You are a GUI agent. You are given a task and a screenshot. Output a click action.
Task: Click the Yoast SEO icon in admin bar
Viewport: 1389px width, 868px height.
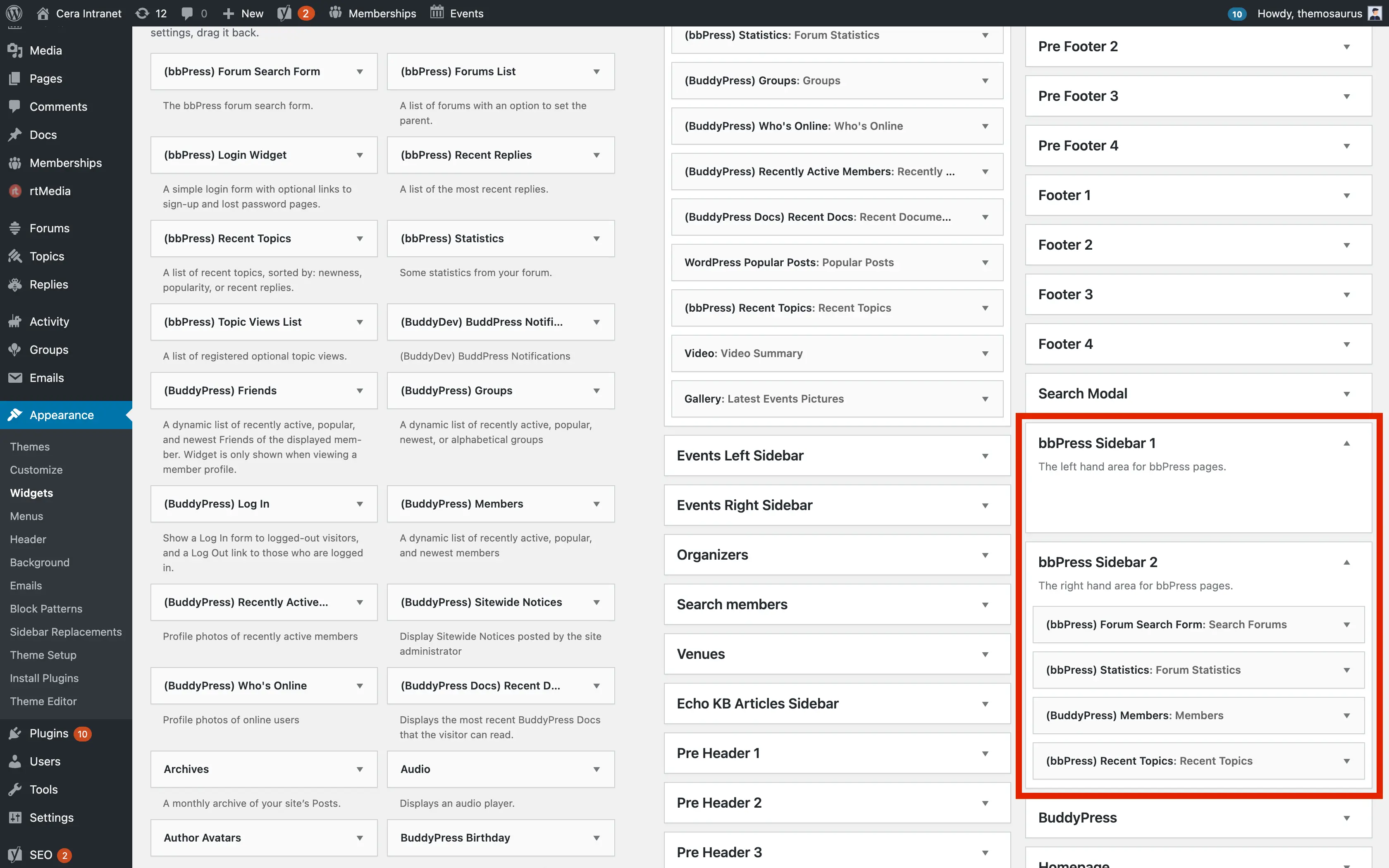[284, 13]
